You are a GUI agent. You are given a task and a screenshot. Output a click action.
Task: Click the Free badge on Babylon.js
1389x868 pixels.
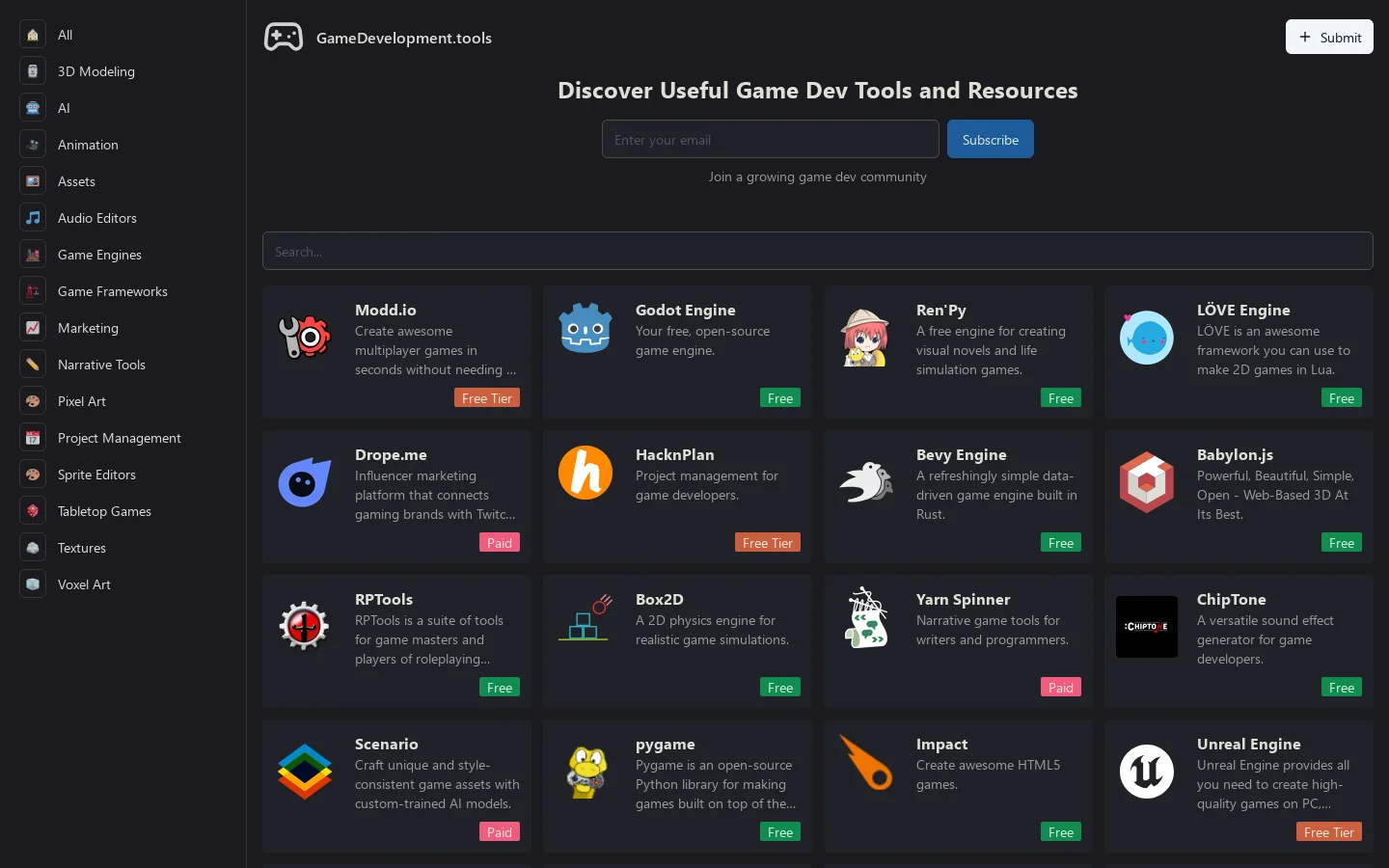coord(1342,543)
